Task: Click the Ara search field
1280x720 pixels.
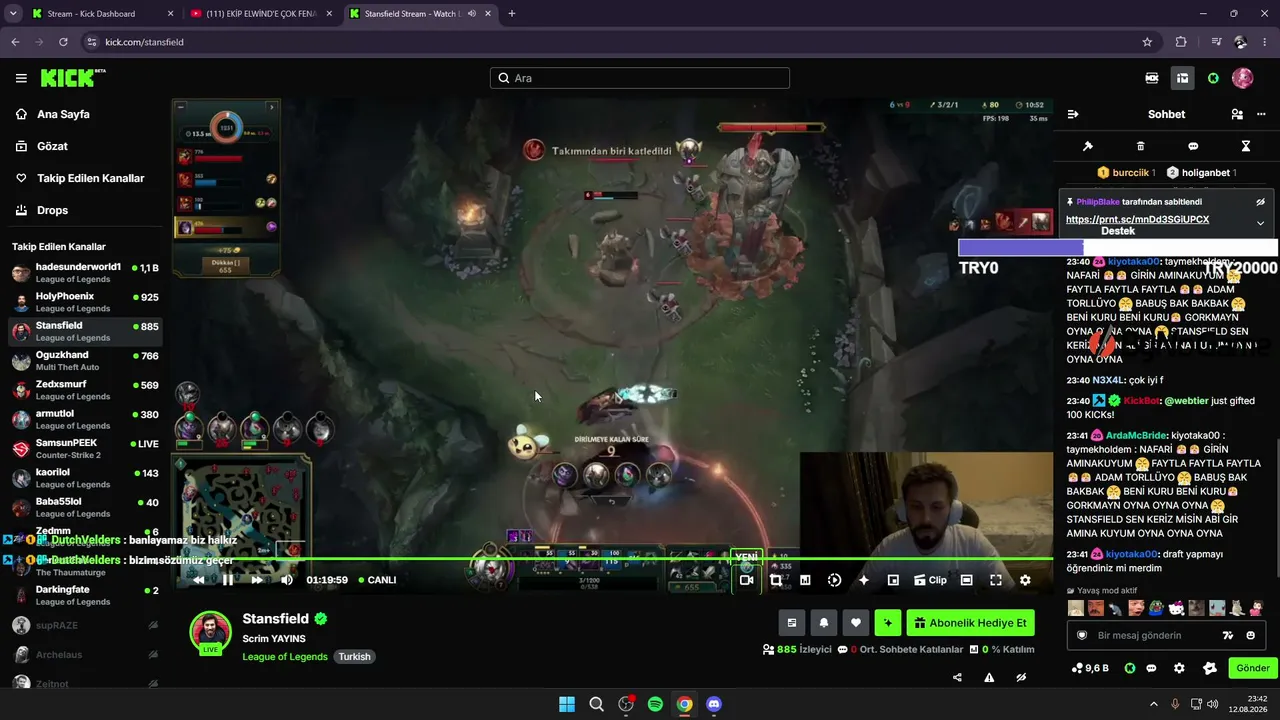Action: click(640, 78)
